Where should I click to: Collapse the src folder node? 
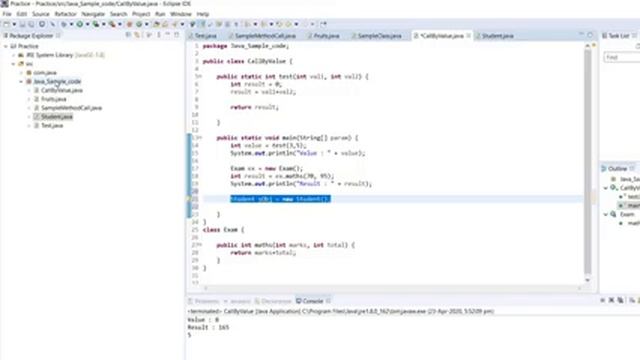click(x=13, y=64)
